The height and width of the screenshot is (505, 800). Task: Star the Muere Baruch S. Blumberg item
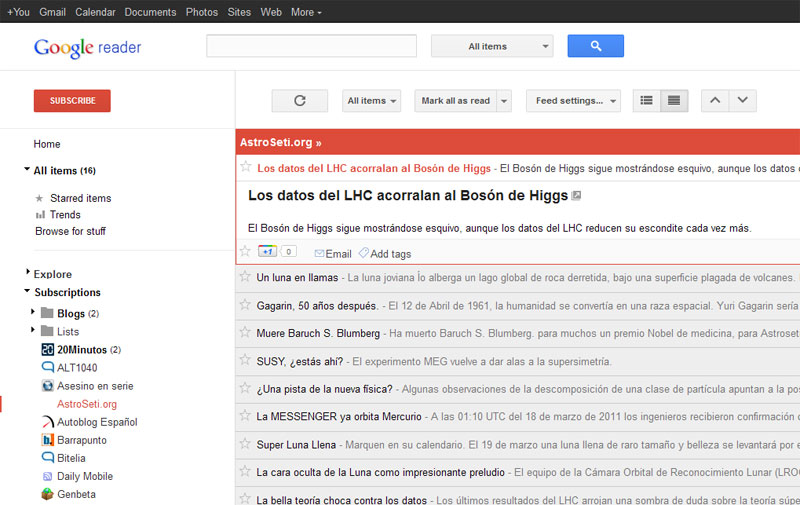(245, 332)
